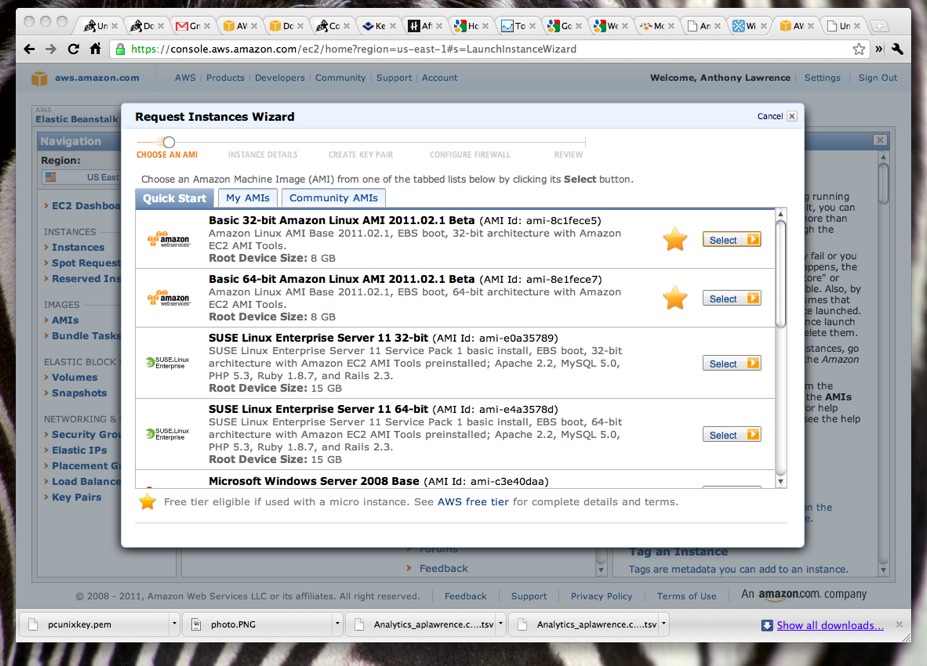The height and width of the screenshot is (666, 927).
Task: Open the Chrome wrench settings menu
Action: [897, 49]
